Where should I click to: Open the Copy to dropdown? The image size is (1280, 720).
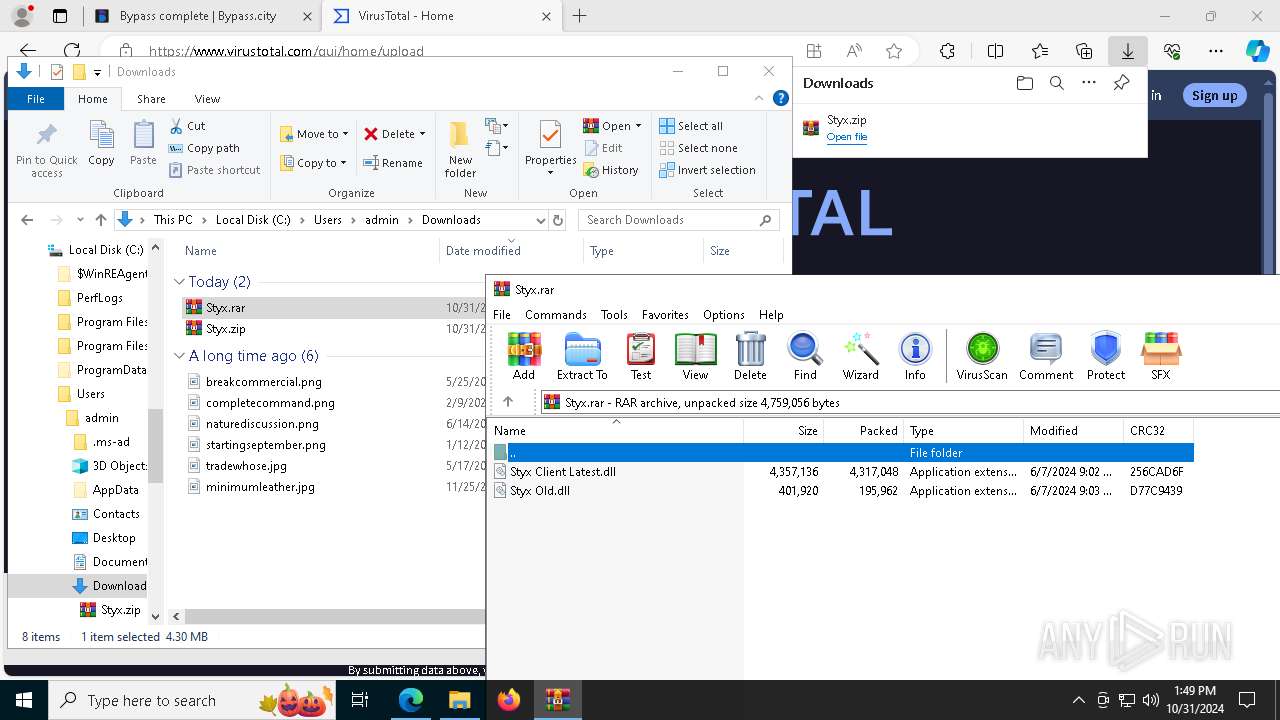[313, 163]
